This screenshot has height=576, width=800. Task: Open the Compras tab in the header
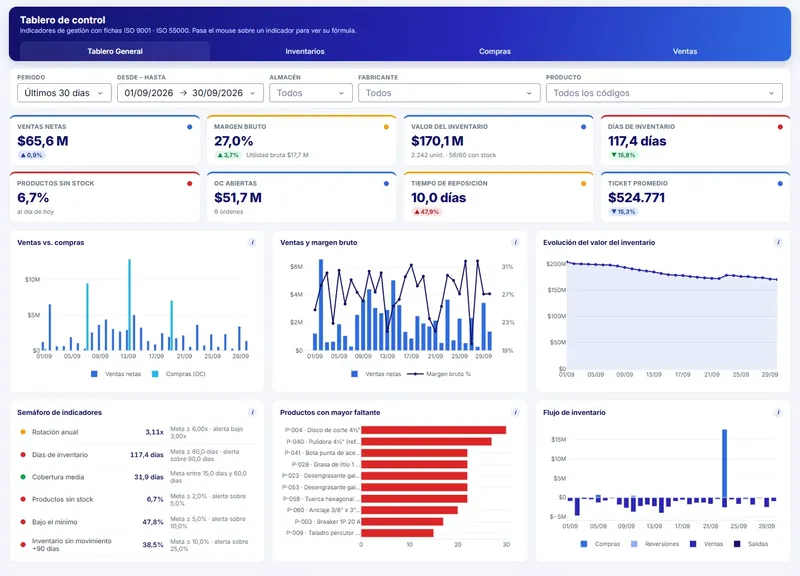494,51
